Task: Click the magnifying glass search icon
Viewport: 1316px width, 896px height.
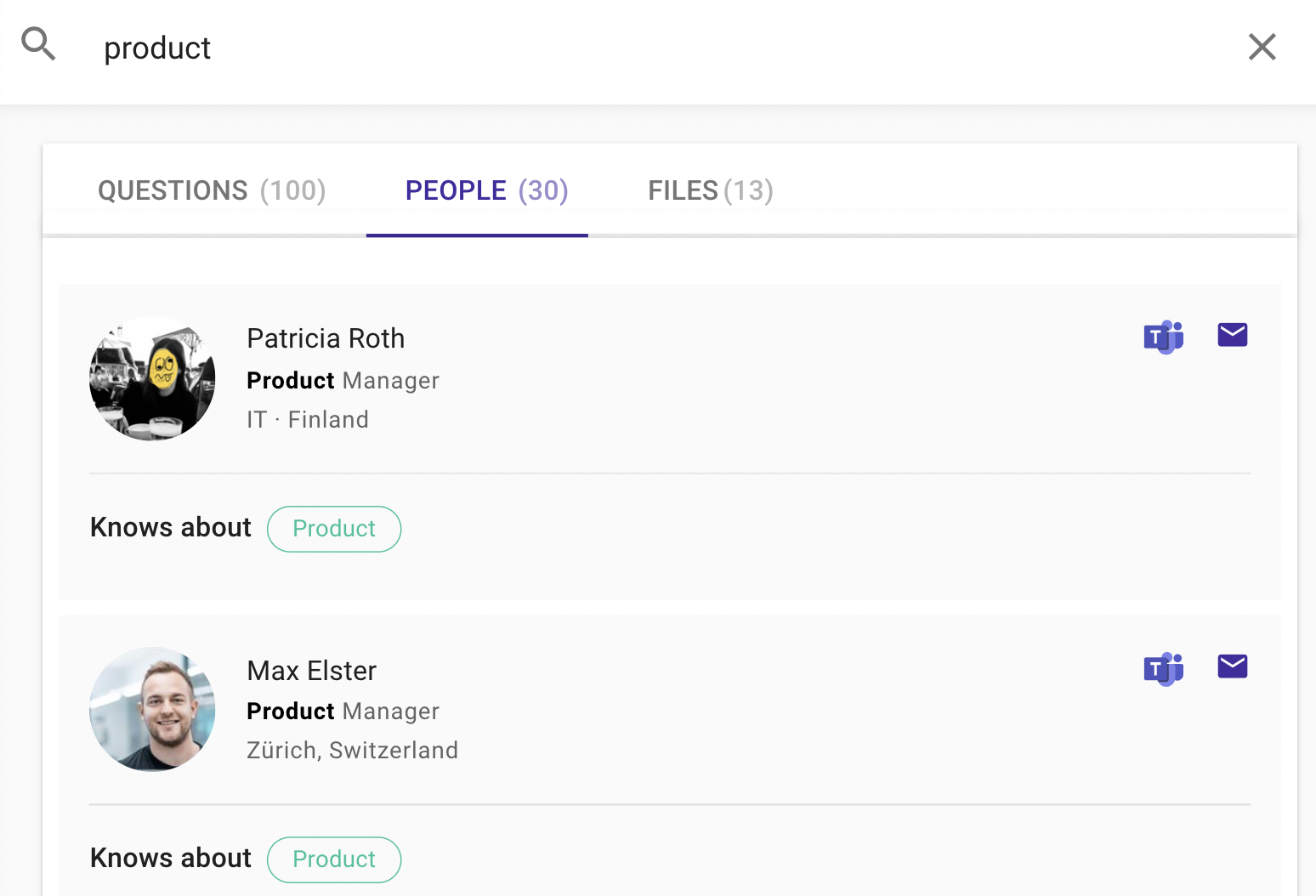Action: click(x=38, y=44)
